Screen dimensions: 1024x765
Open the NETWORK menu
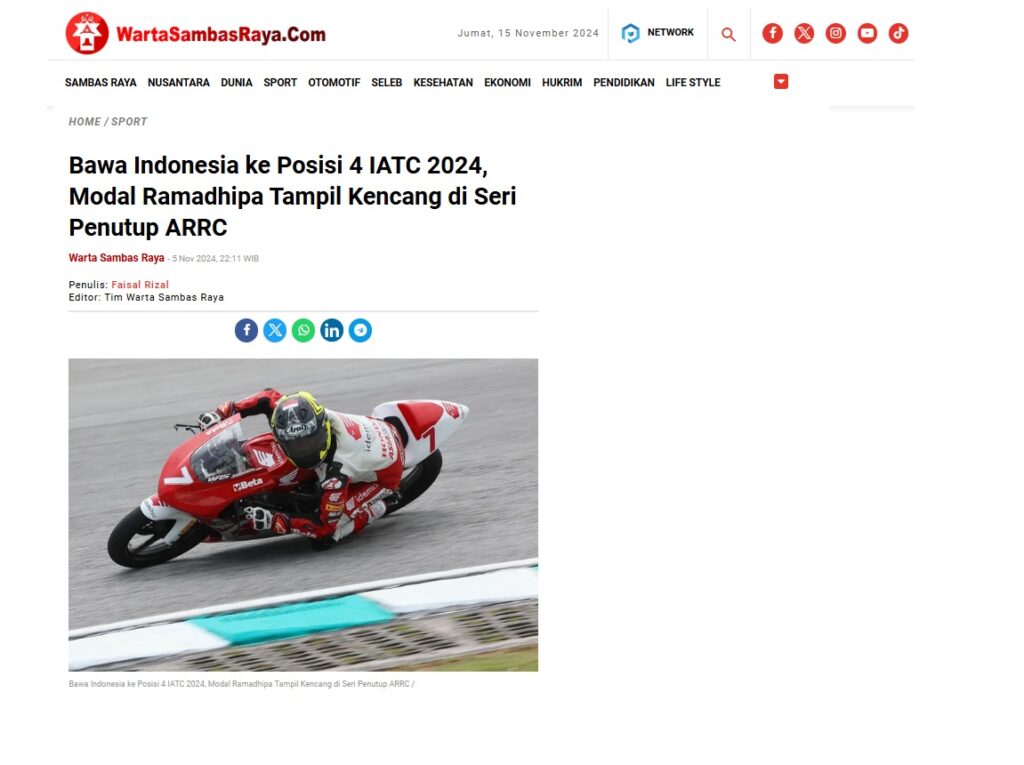[658, 33]
